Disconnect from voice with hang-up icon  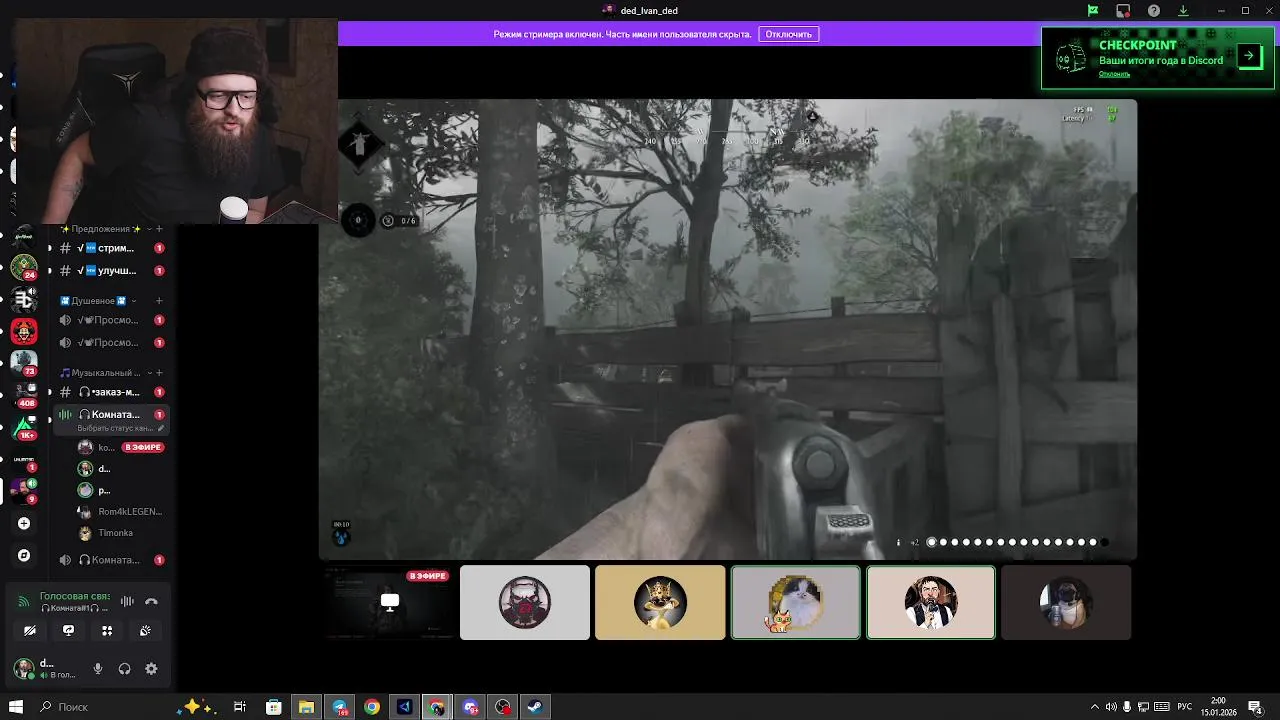coord(151,602)
